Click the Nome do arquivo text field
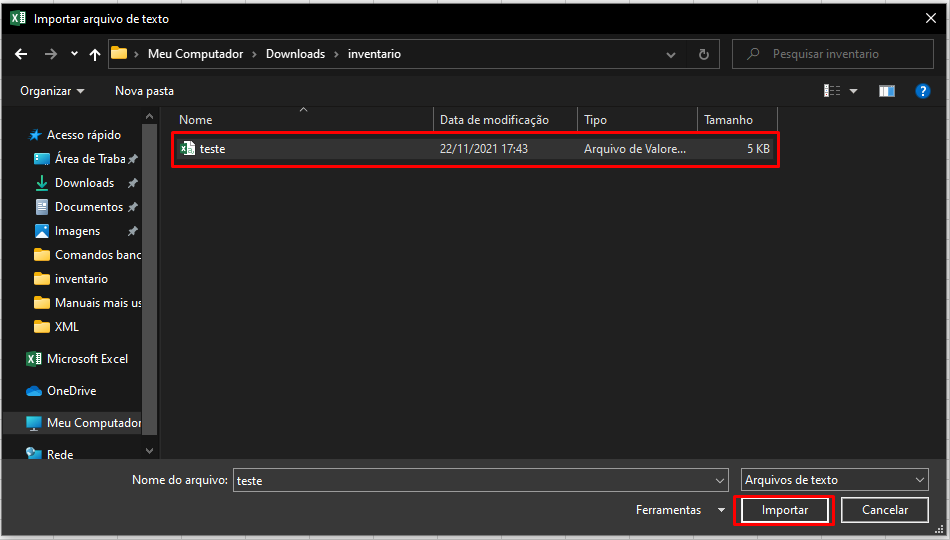The height and width of the screenshot is (540, 950). (x=473, y=481)
